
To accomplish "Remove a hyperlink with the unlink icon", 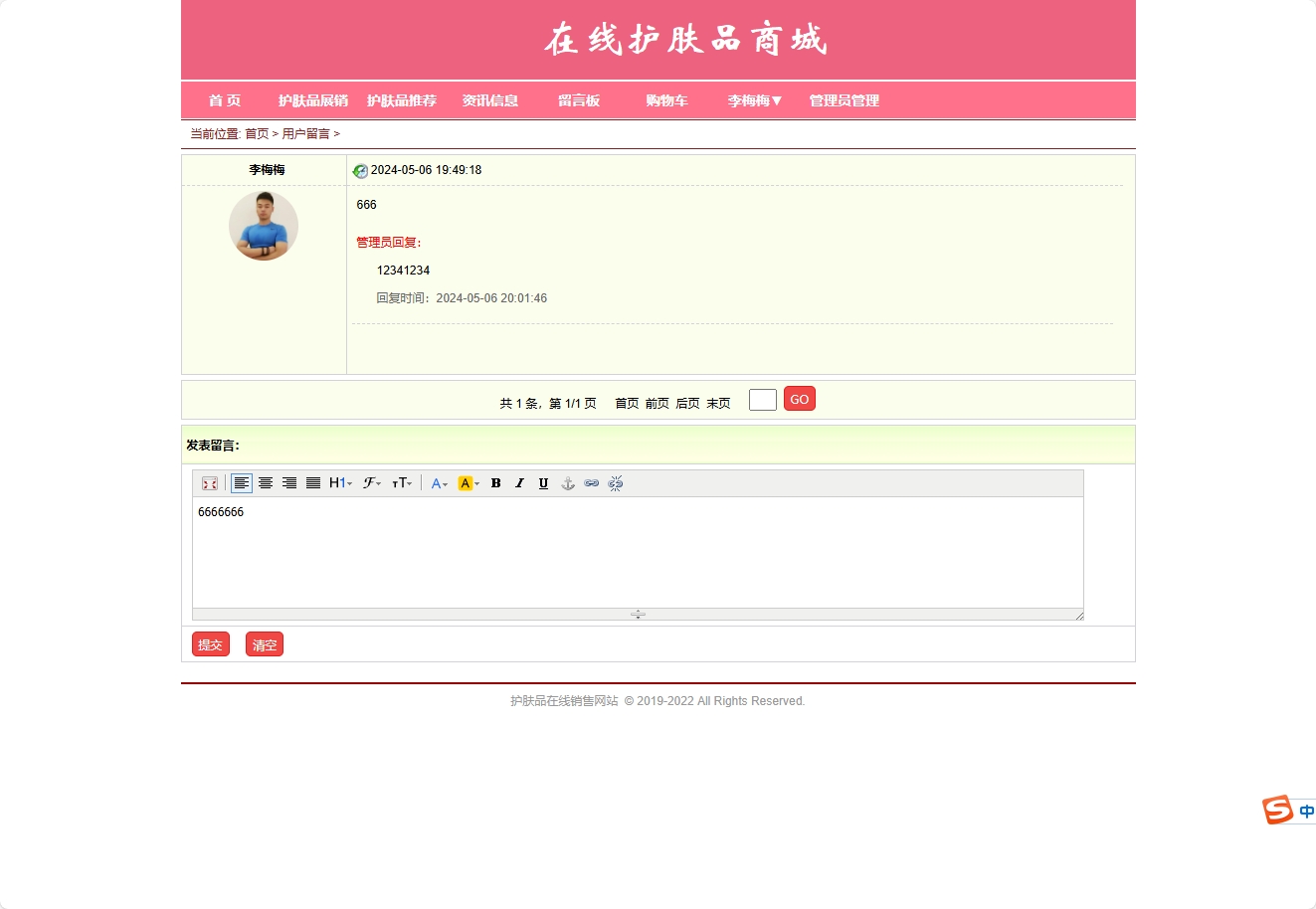I will pos(615,483).
